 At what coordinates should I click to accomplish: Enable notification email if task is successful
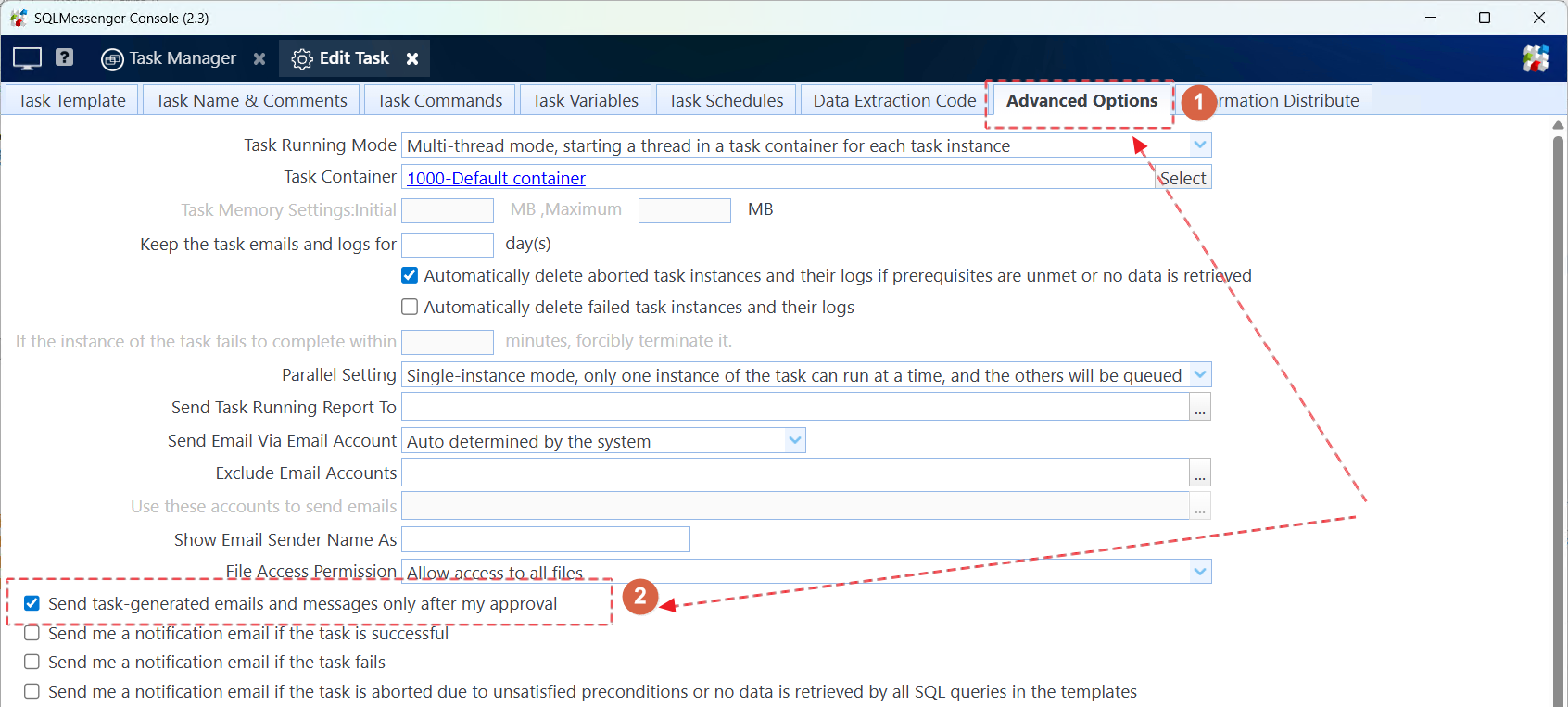tap(32, 633)
